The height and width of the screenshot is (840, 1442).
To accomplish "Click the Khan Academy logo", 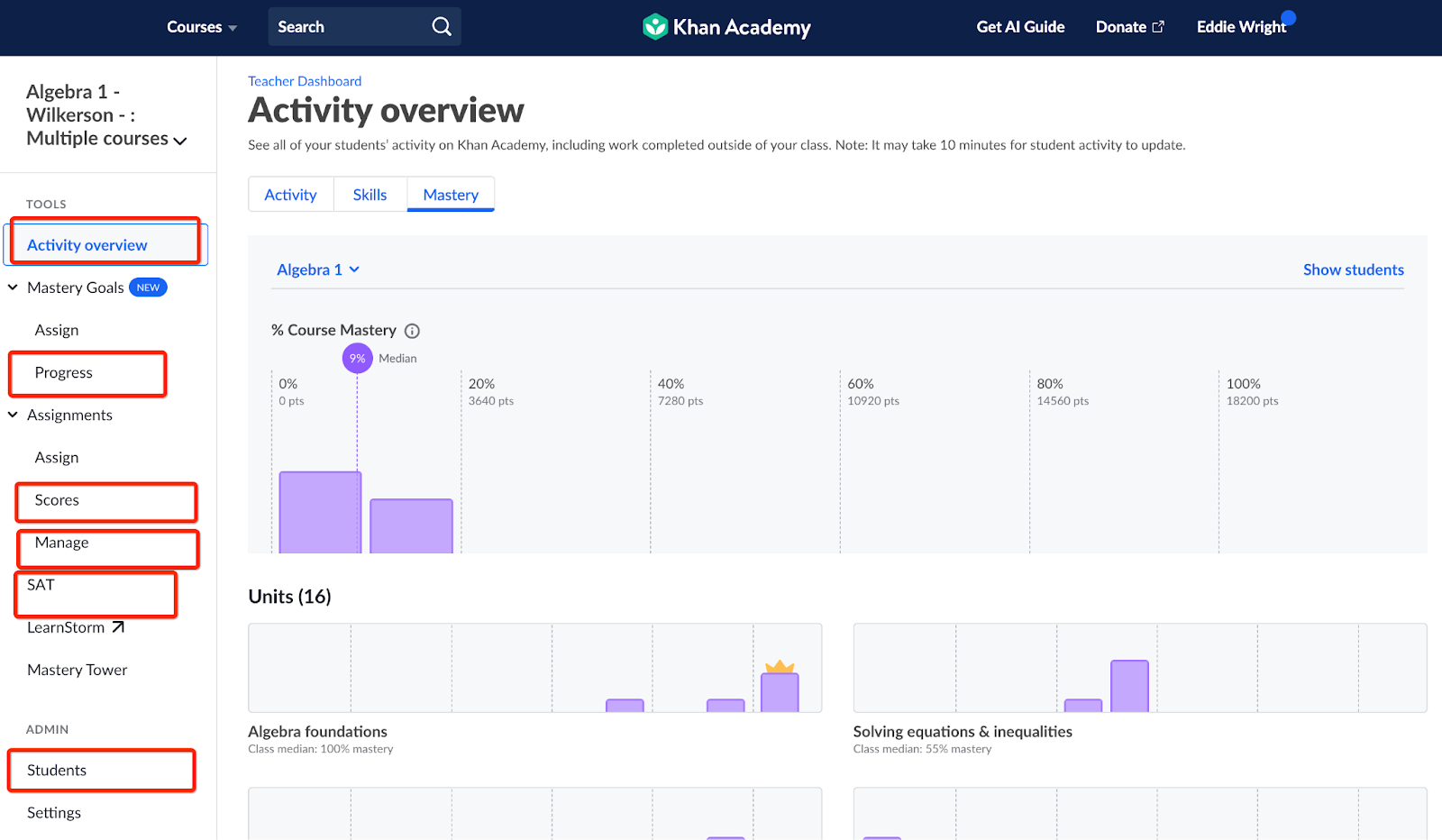I will tap(726, 27).
